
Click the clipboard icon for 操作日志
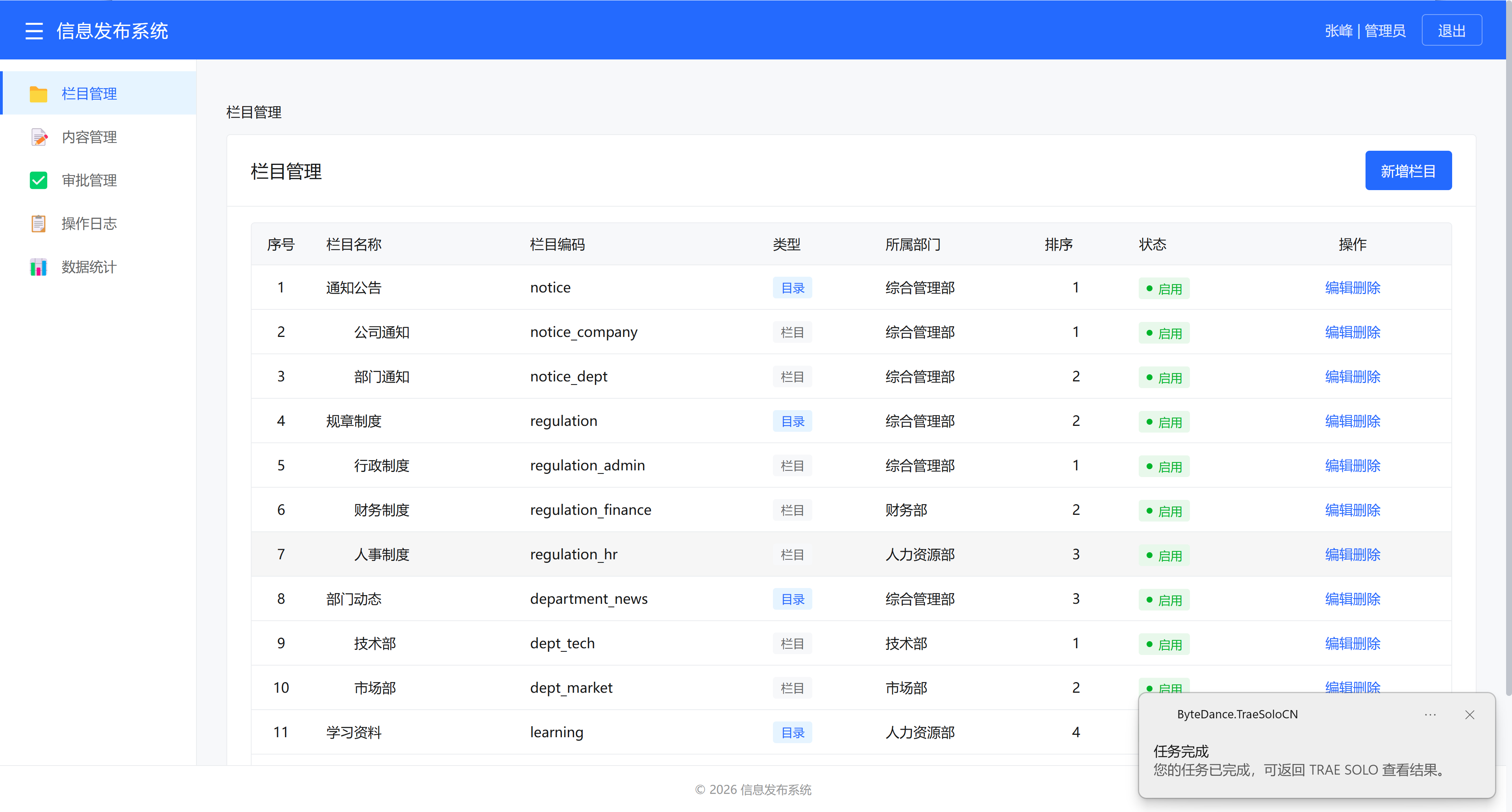coord(39,224)
